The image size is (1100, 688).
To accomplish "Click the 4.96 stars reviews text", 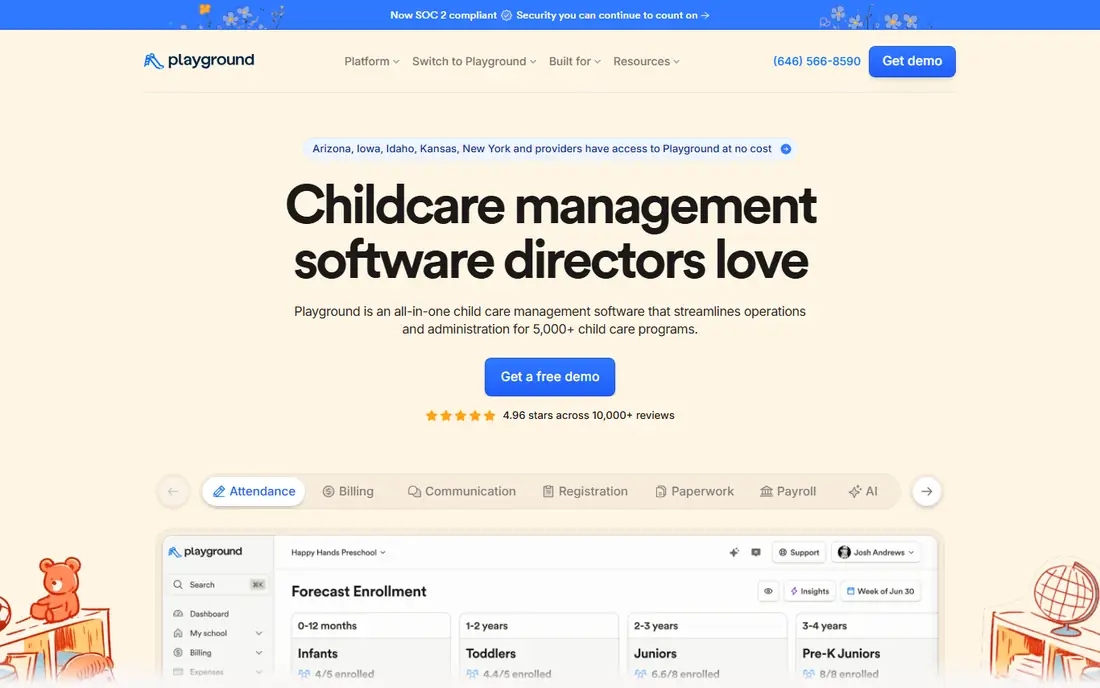I will [x=589, y=416].
